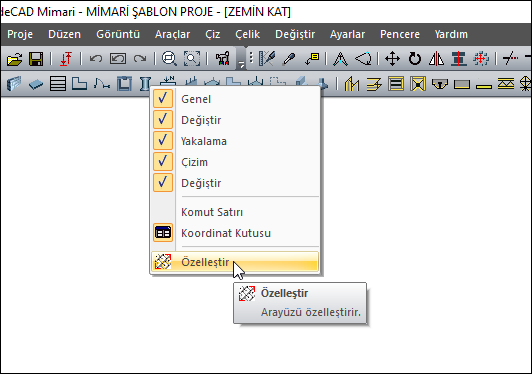The width and height of the screenshot is (532, 374).
Task: Grab the toolbar grip dots handle
Action: coord(251,58)
